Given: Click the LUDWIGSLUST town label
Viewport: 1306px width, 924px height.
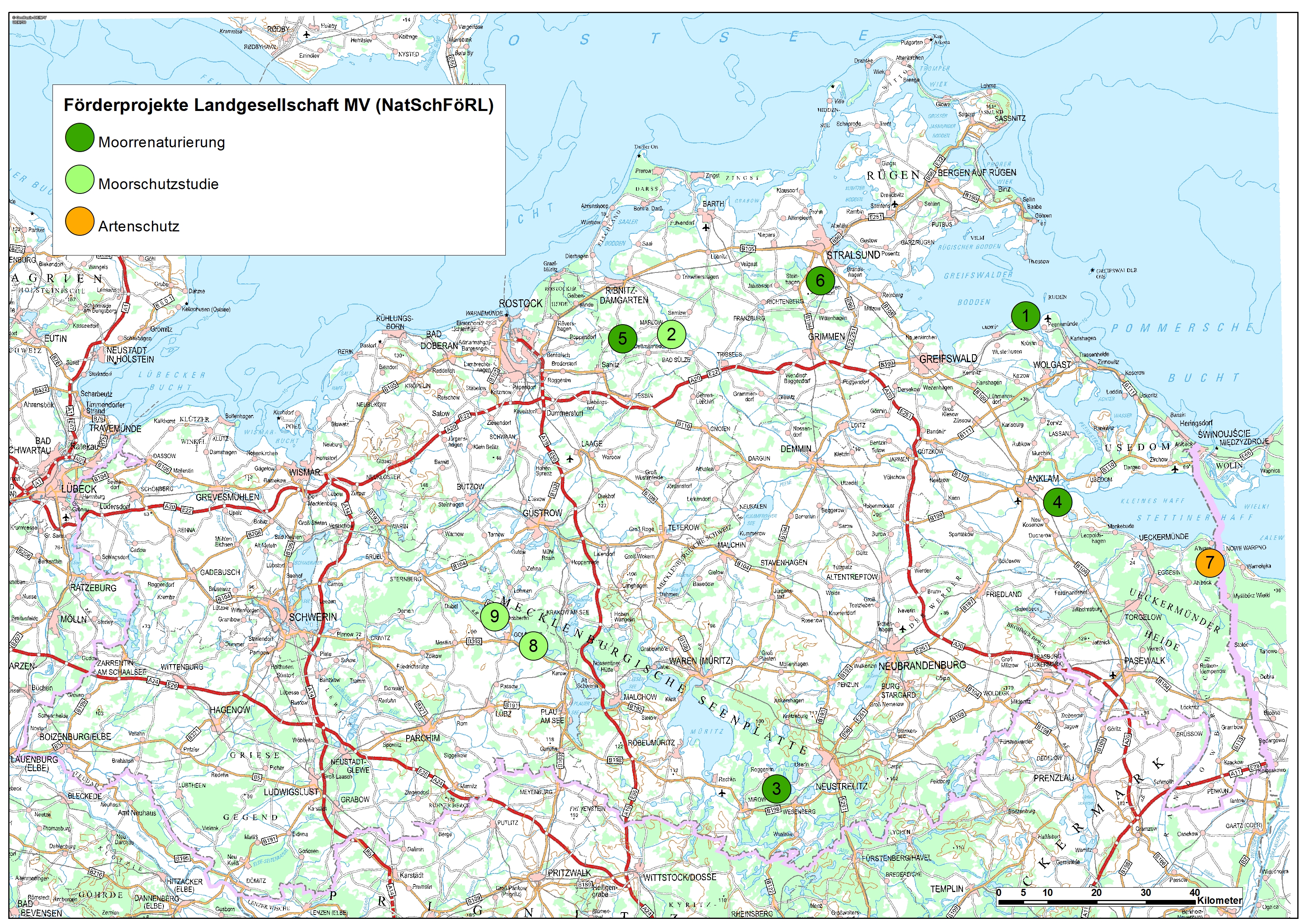Looking at the screenshot, I should [291, 792].
